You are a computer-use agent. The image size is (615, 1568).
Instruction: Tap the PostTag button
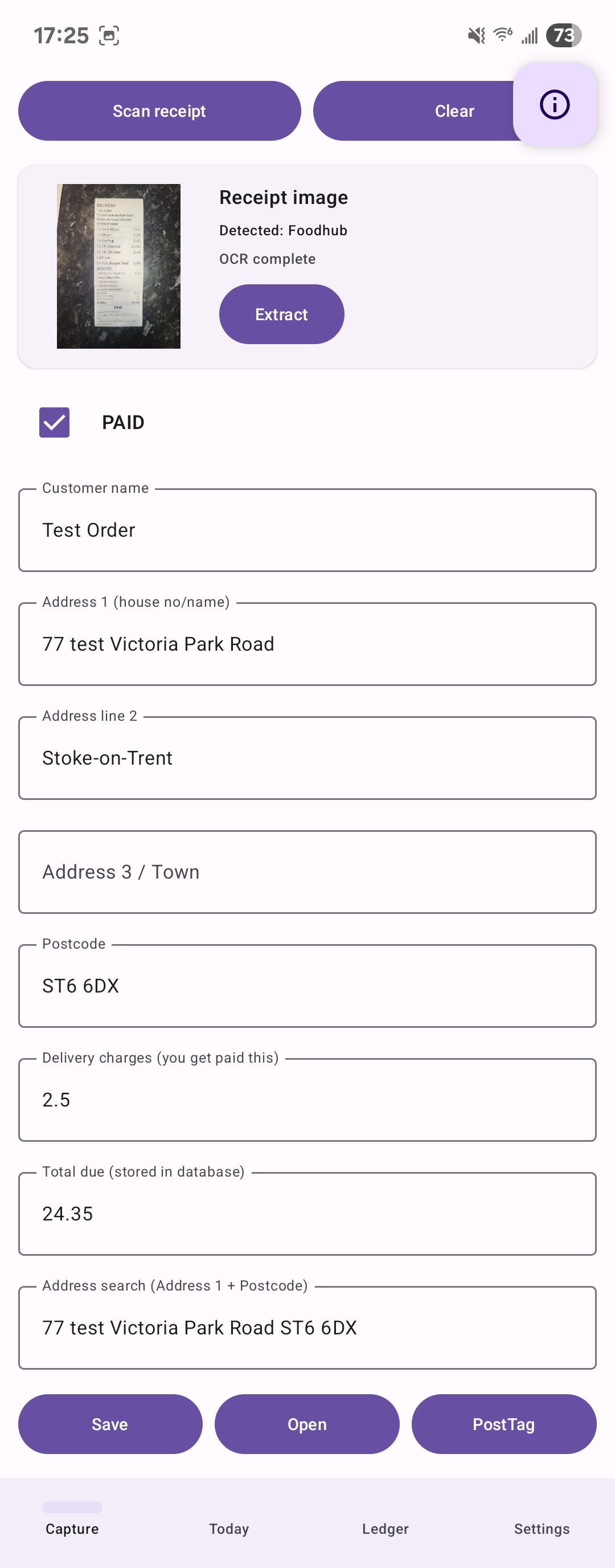(x=503, y=1424)
